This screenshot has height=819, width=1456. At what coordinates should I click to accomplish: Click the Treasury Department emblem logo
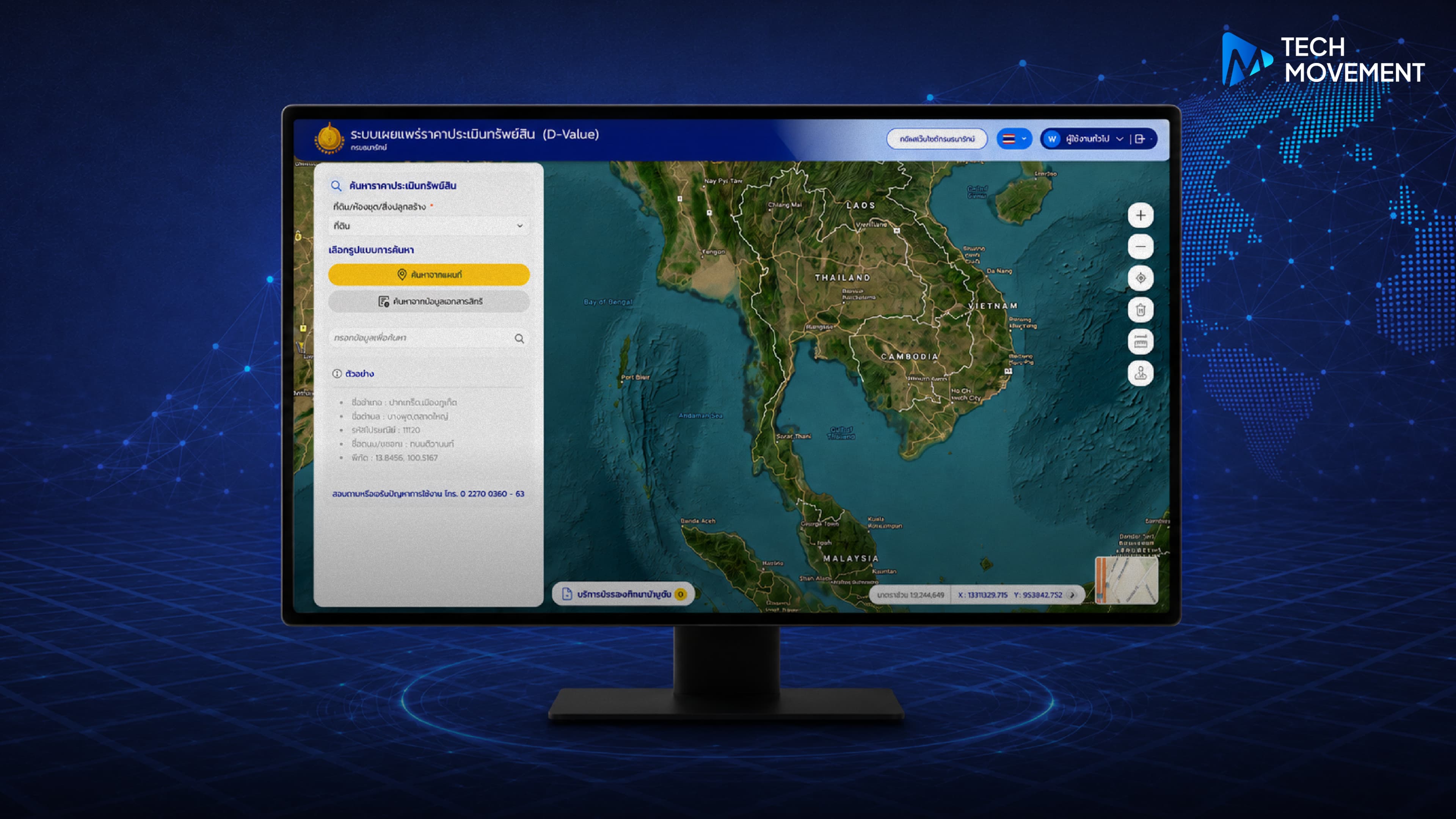329,138
